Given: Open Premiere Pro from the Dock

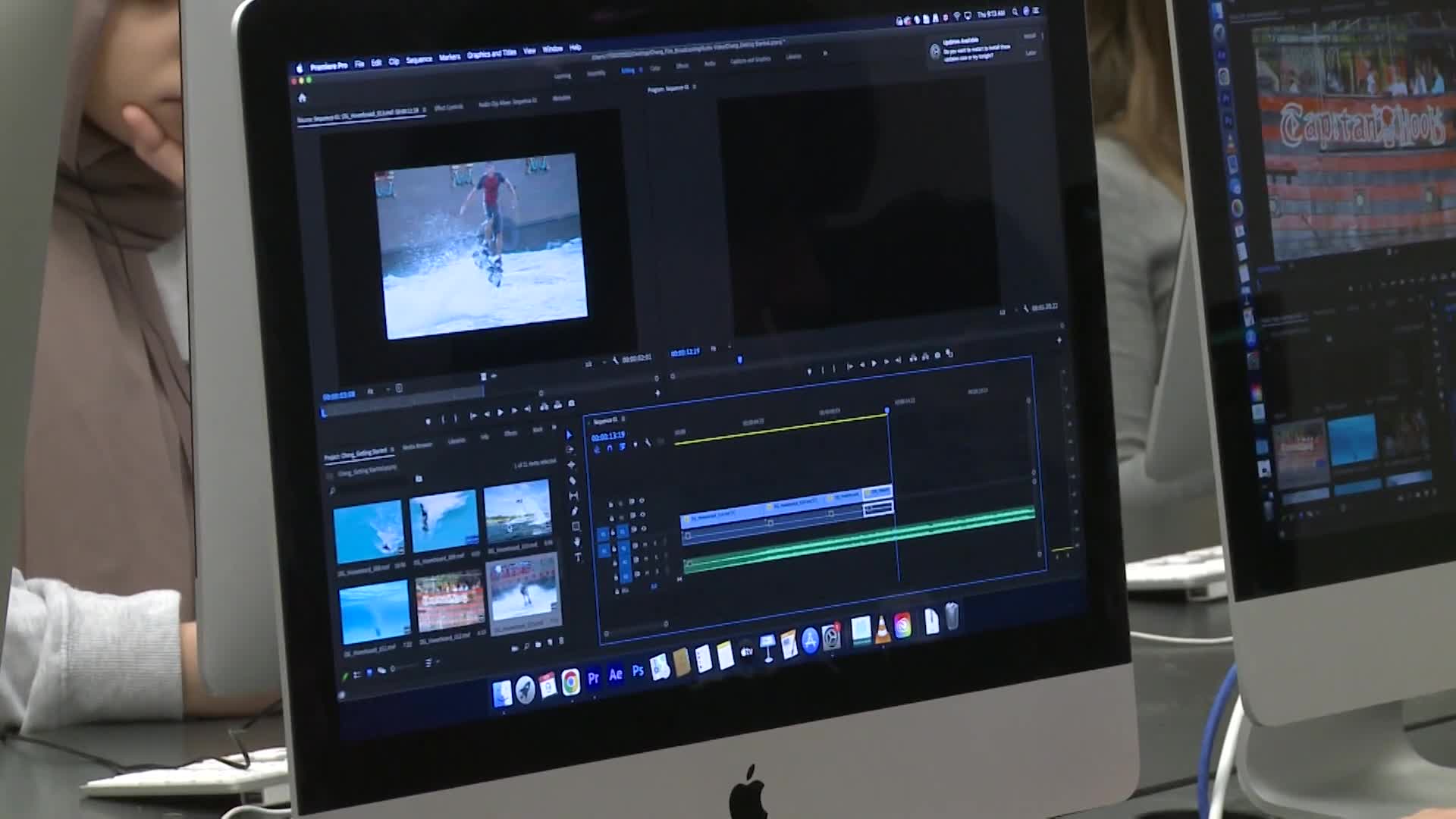Looking at the screenshot, I should tap(593, 677).
